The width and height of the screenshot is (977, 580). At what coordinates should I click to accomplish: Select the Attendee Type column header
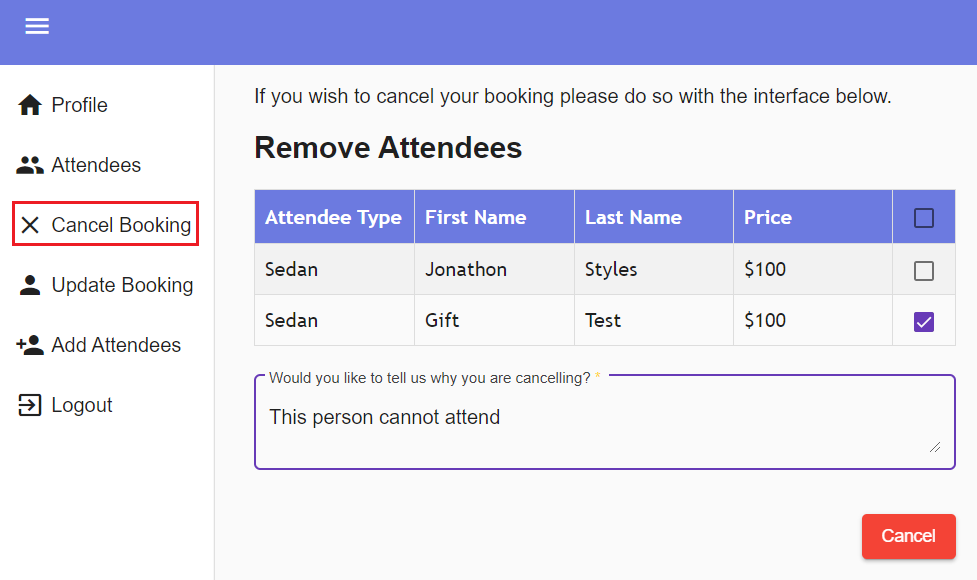click(334, 216)
